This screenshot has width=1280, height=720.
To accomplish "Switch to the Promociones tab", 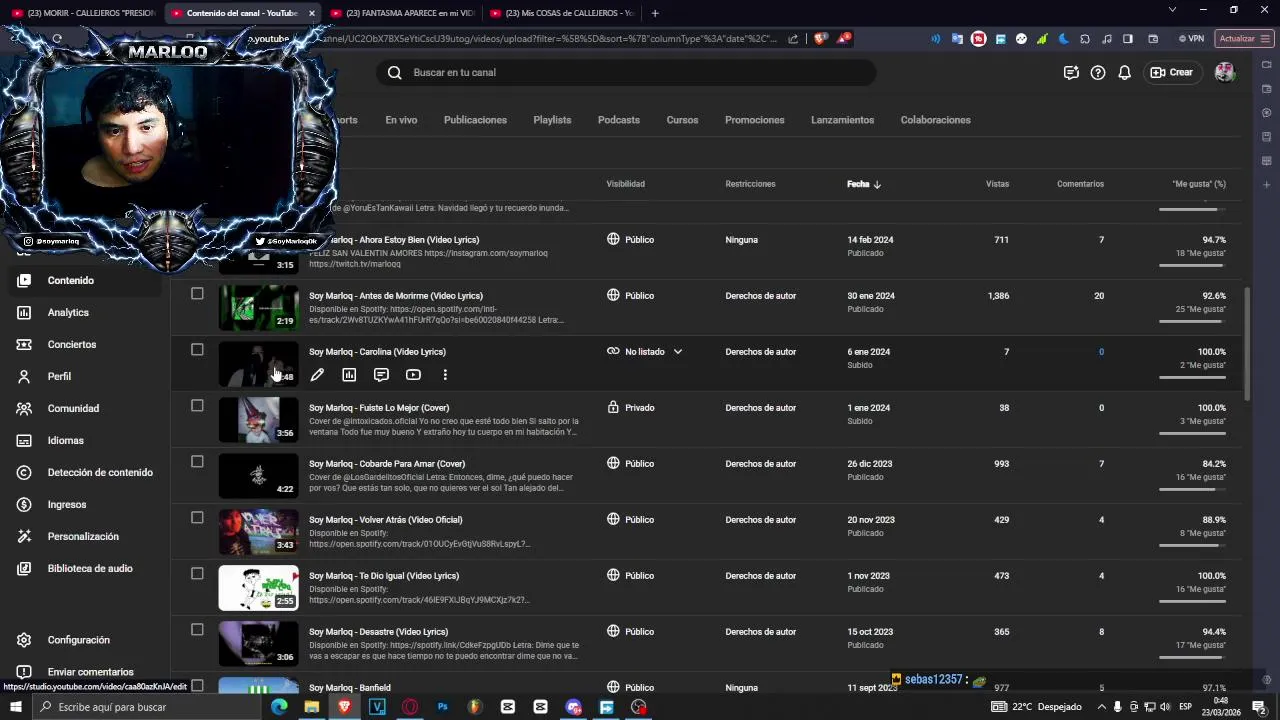I will [x=755, y=120].
